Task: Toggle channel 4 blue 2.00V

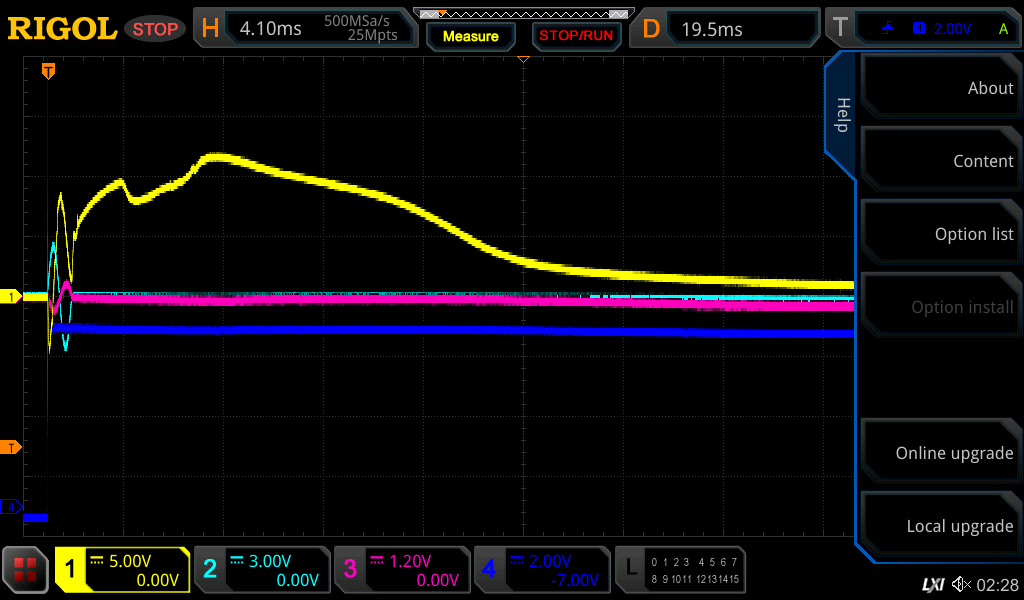Action: point(541,570)
